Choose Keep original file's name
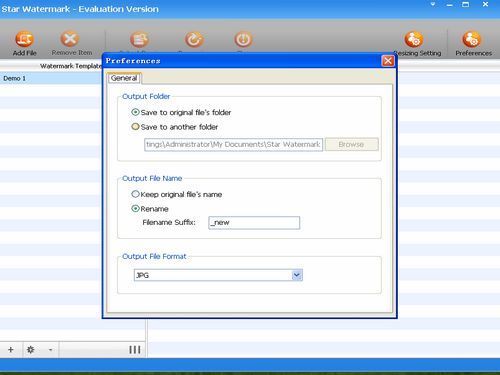The width and height of the screenshot is (500, 375). (177, 194)
